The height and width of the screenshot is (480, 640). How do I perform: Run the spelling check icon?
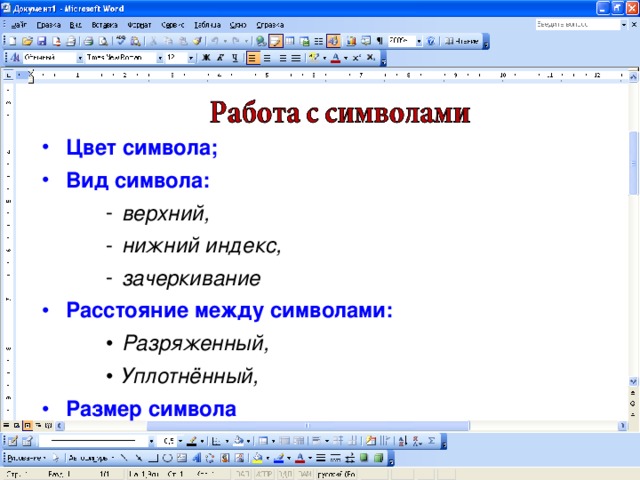(120, 41)
